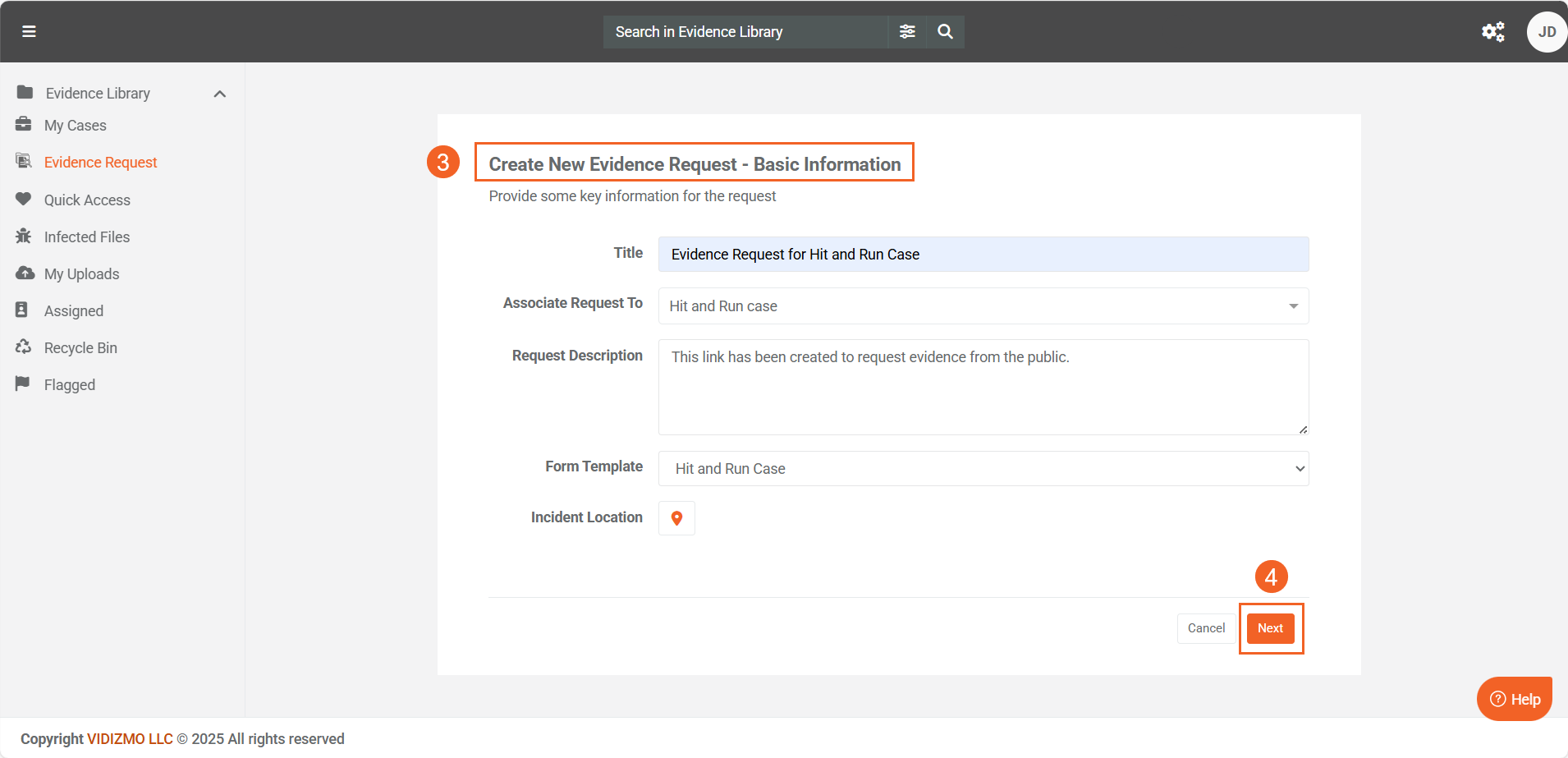The height and width of the screenshot is (758, 1568).
Task: Open the Associate Request To dropdown
Action: click(983, 306)
